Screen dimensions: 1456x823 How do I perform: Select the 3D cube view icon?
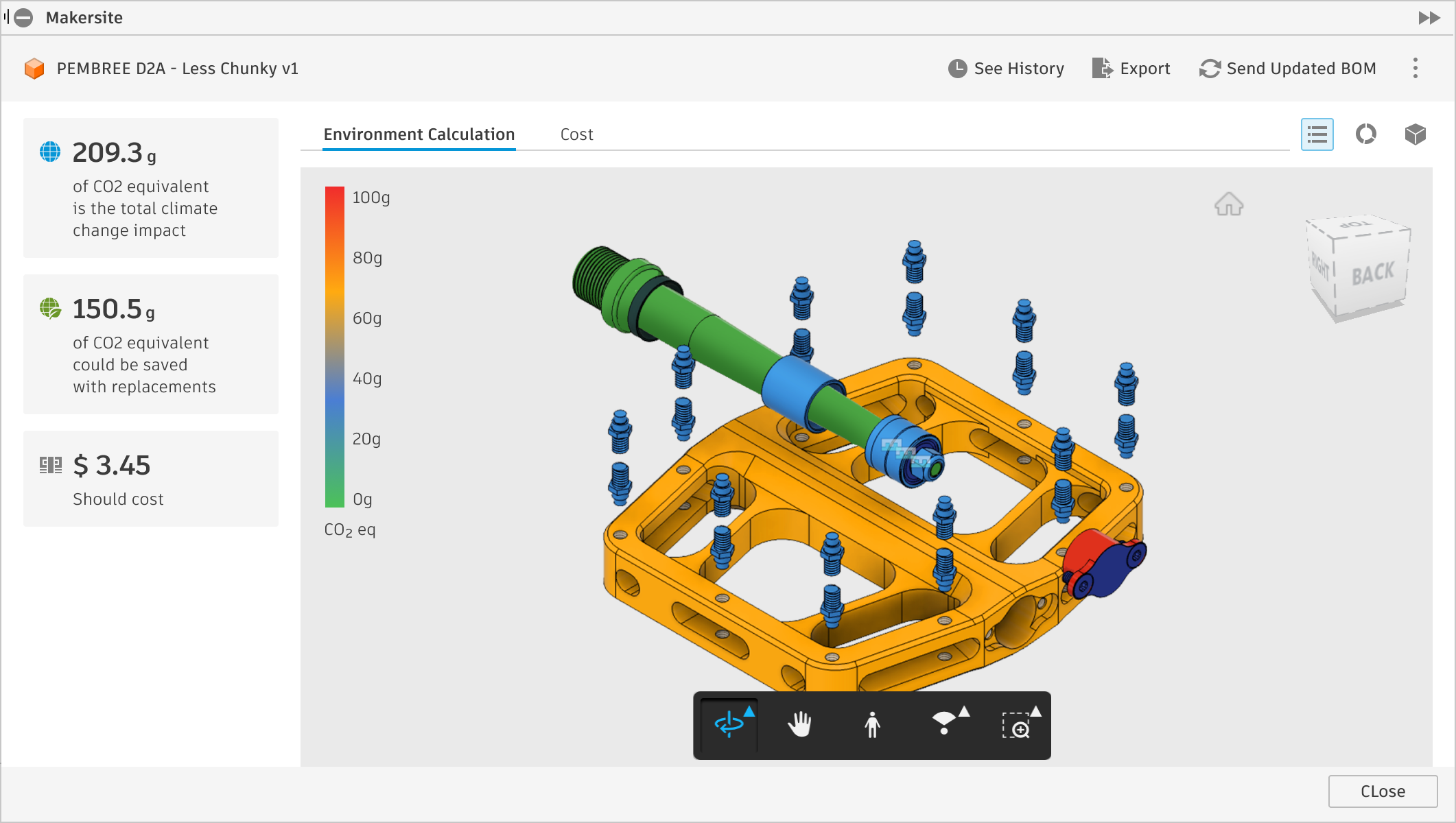1415,134
